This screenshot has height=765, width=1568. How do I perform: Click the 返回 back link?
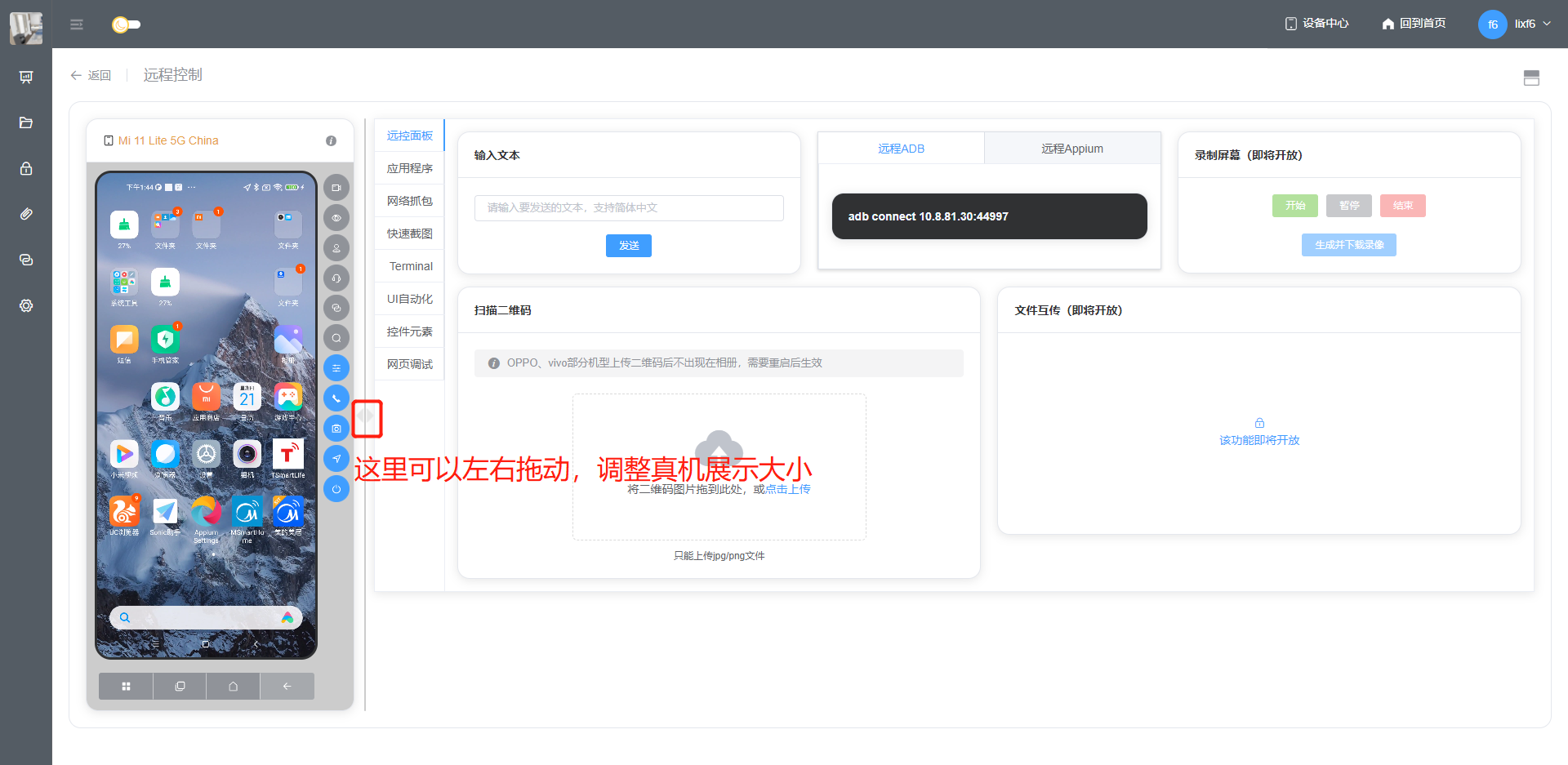[91, 75]
